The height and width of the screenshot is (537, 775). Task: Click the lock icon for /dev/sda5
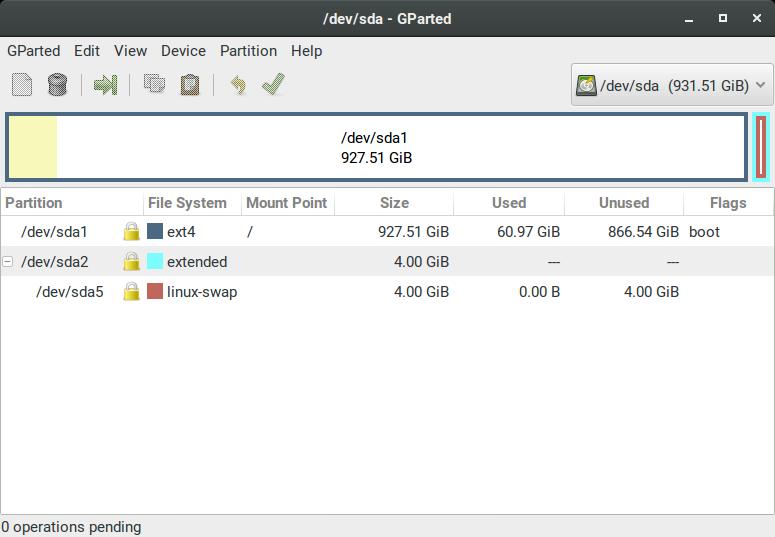(131, 292)
